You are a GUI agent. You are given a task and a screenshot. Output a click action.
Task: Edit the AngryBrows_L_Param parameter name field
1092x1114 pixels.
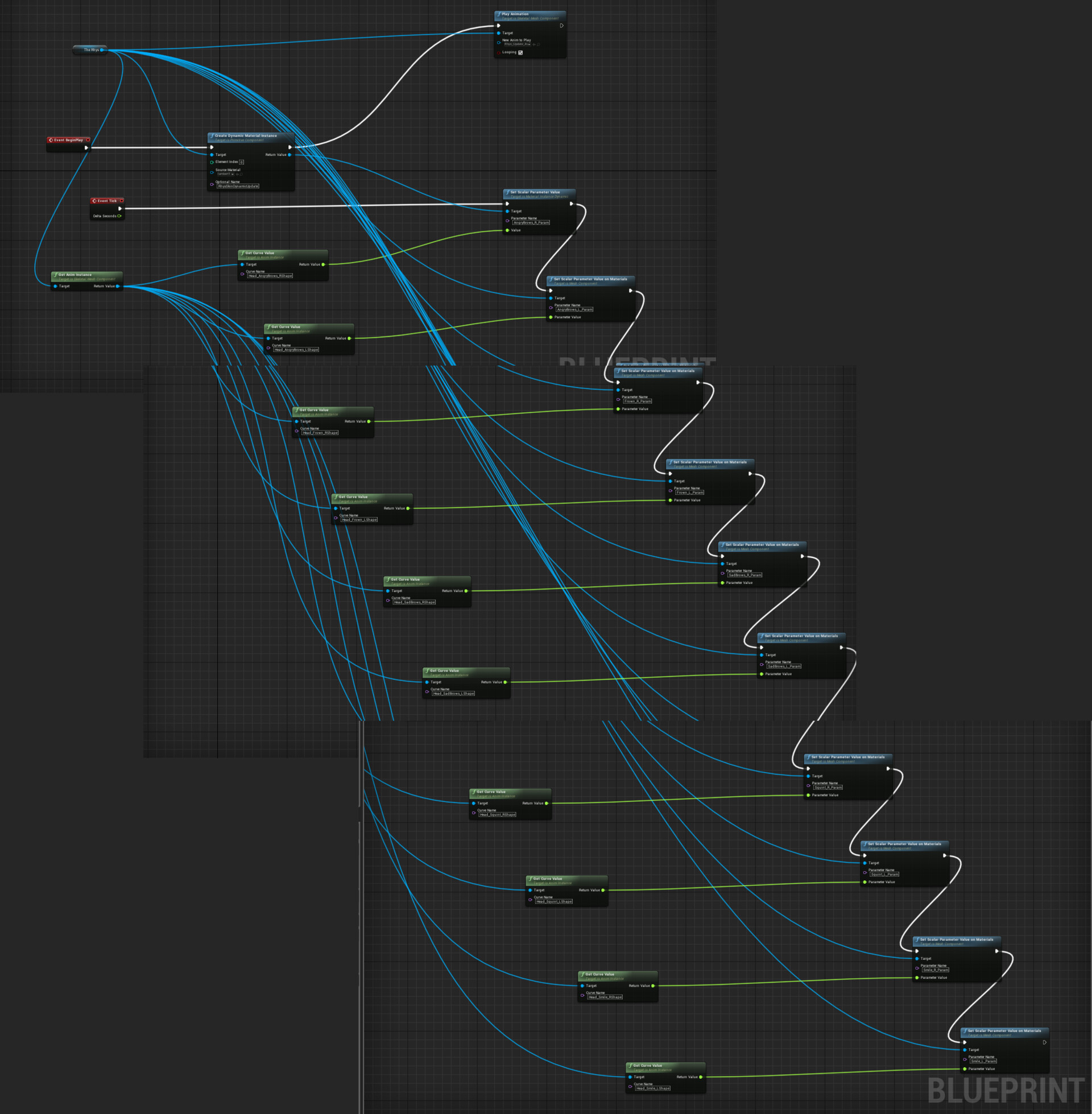click(574, 309)
